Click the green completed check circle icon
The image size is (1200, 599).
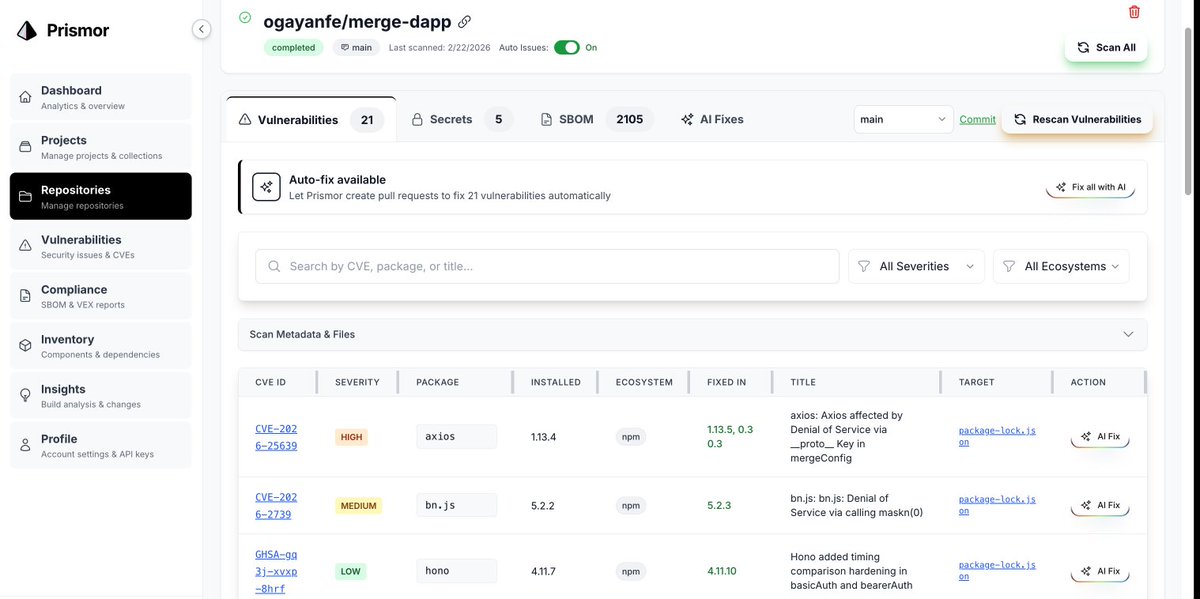(245, 18)
